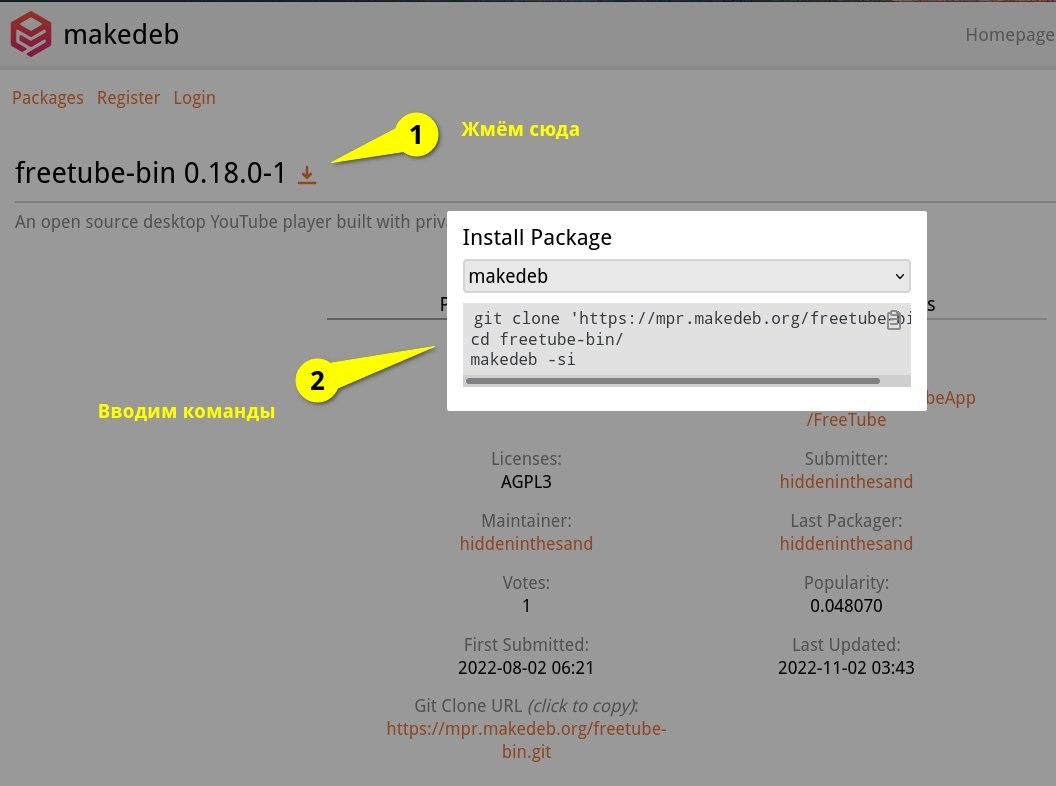
Task: Click the package description text line
Action: [x=231, y=222]
